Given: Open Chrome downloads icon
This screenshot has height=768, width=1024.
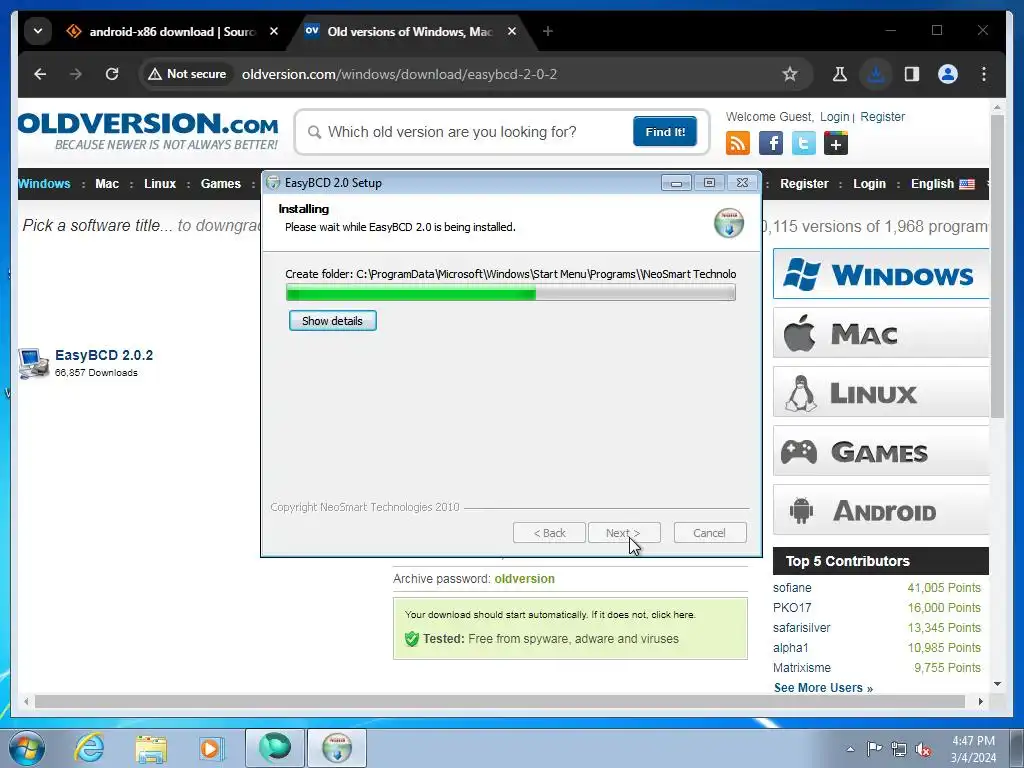Looking at the screenshot, I should (876, 74).
